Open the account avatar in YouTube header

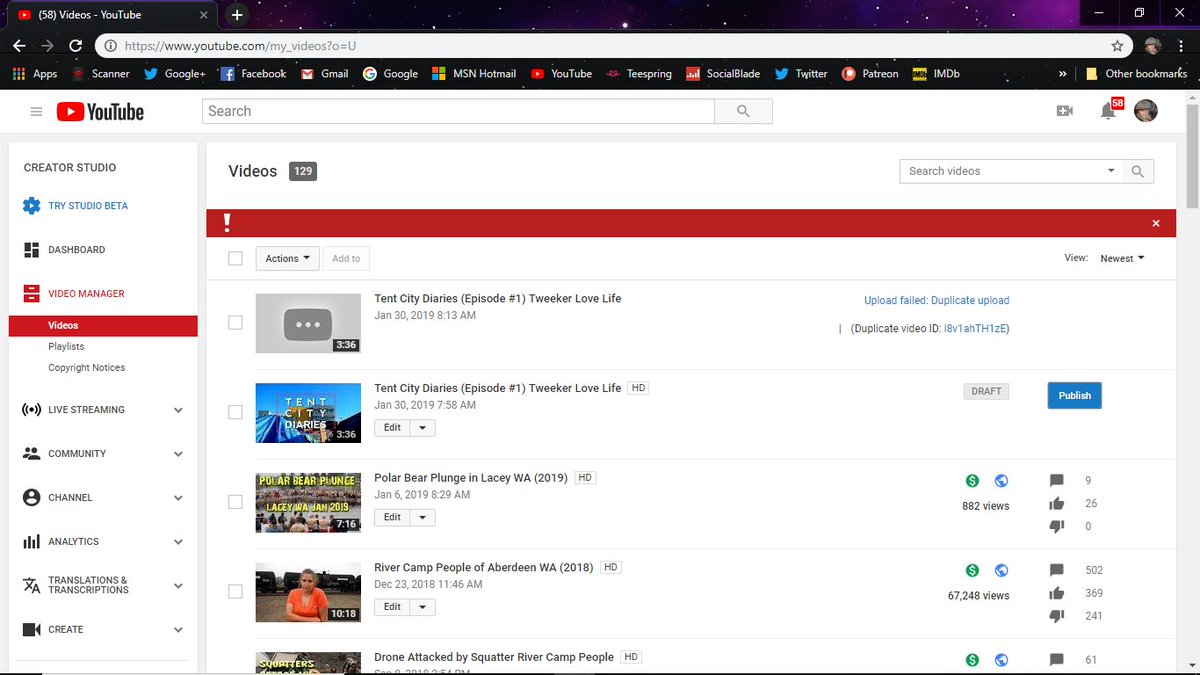[1146, 111]
